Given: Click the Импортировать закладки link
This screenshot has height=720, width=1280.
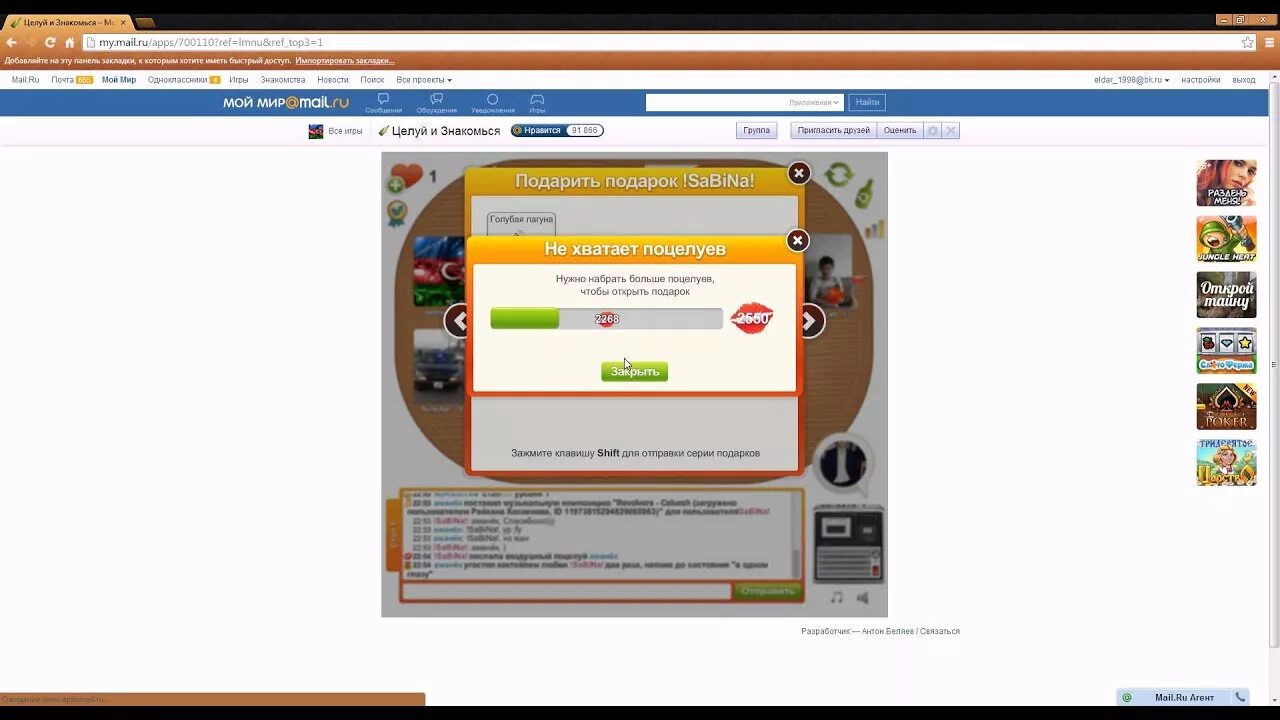Looking at the screenshot, I should pos(345,61).
